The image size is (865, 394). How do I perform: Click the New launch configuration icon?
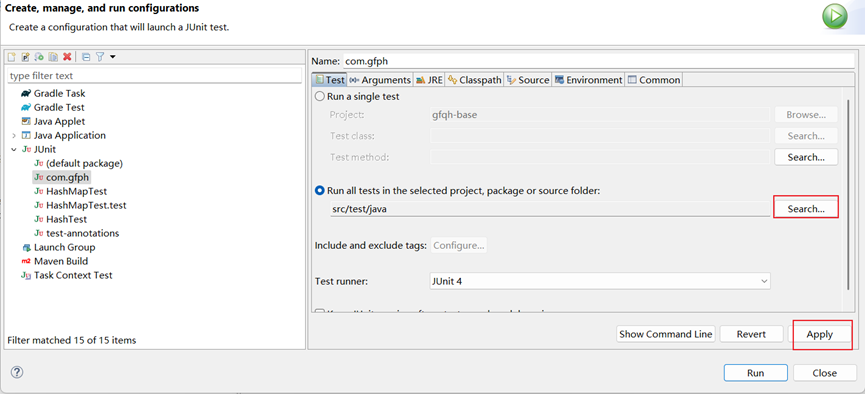(11, 56)
